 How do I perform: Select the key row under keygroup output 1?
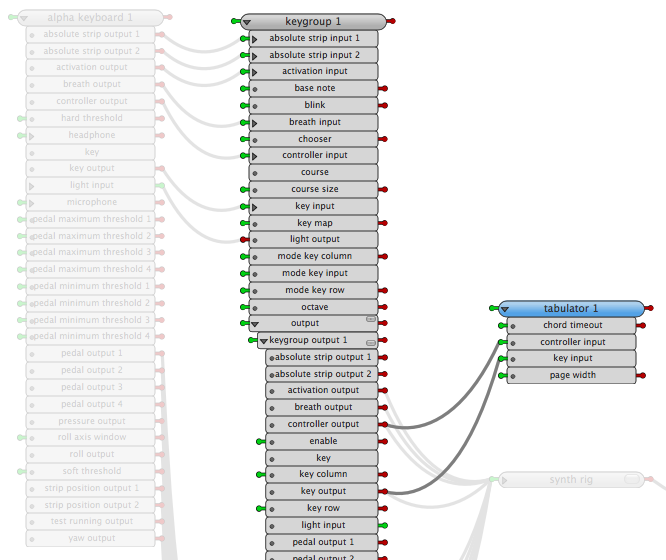[322, 458]
